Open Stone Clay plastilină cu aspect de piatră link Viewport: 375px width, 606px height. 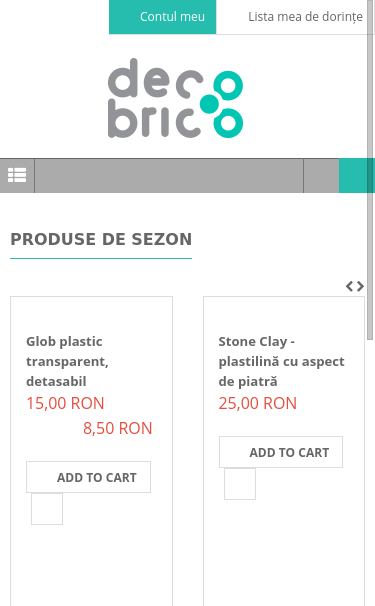pyautogui.click(x=281, y=361)
